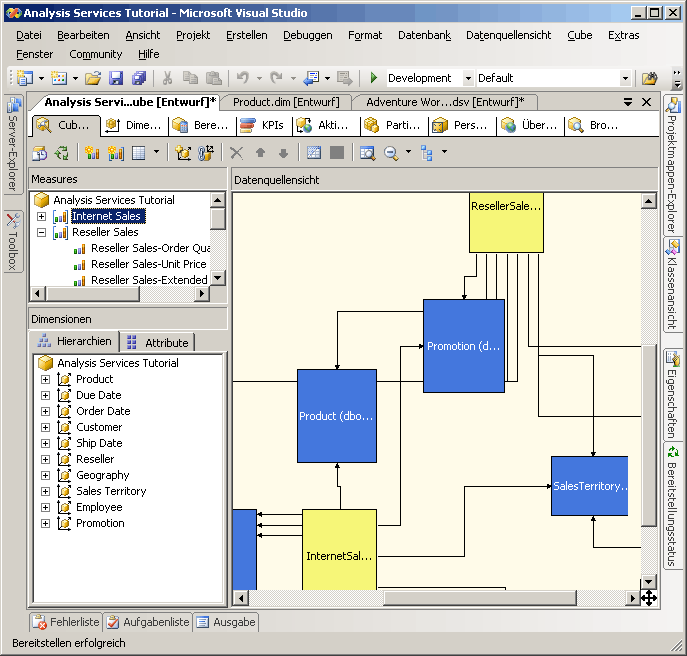Screen dimensions: 687x656
Task: Click the Open File folder icon
Action: pos(93,78)
